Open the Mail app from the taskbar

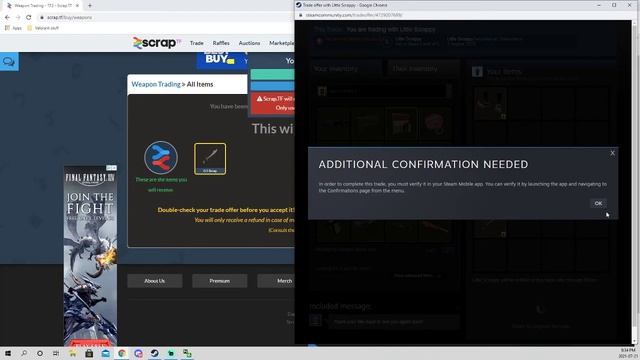105,353
